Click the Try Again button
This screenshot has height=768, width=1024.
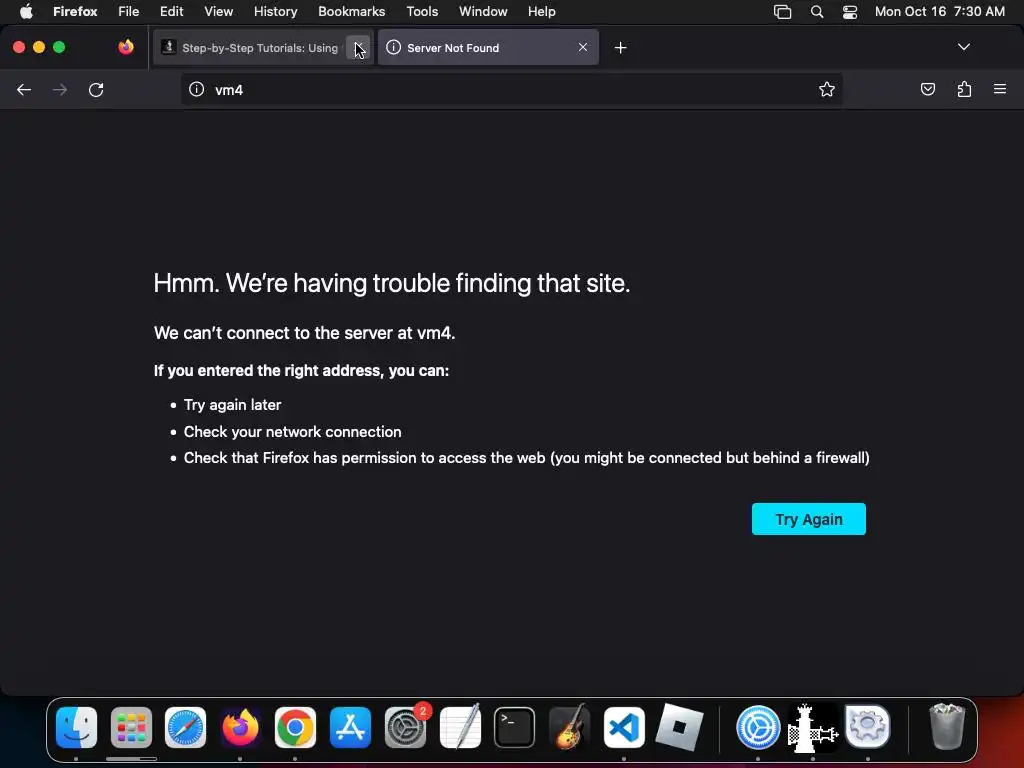pyautogui.click(x=808, y=519)
